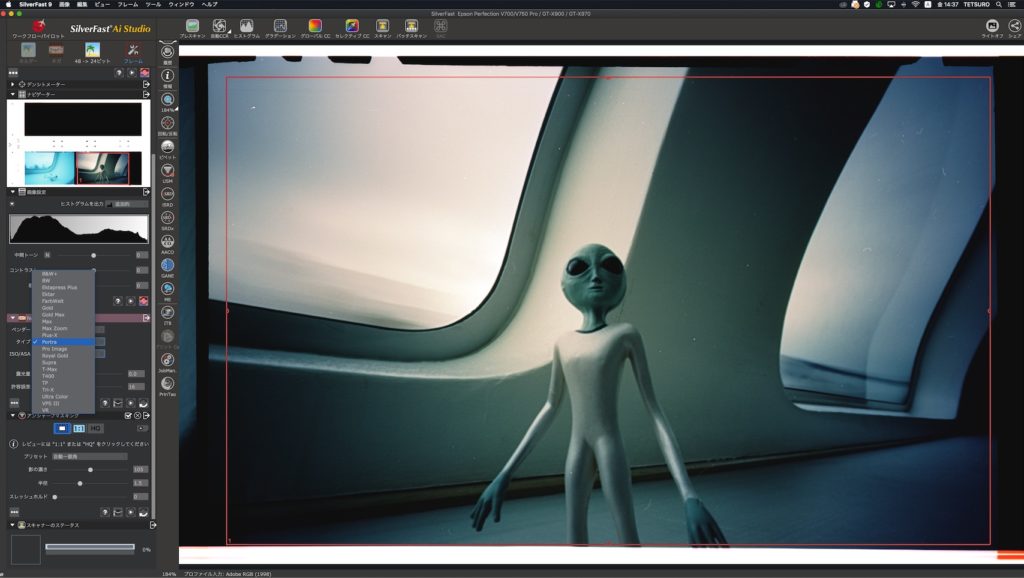Open the セレクティブ CC tool
The height and width of the screenshot is (578, 1024).
351,26
